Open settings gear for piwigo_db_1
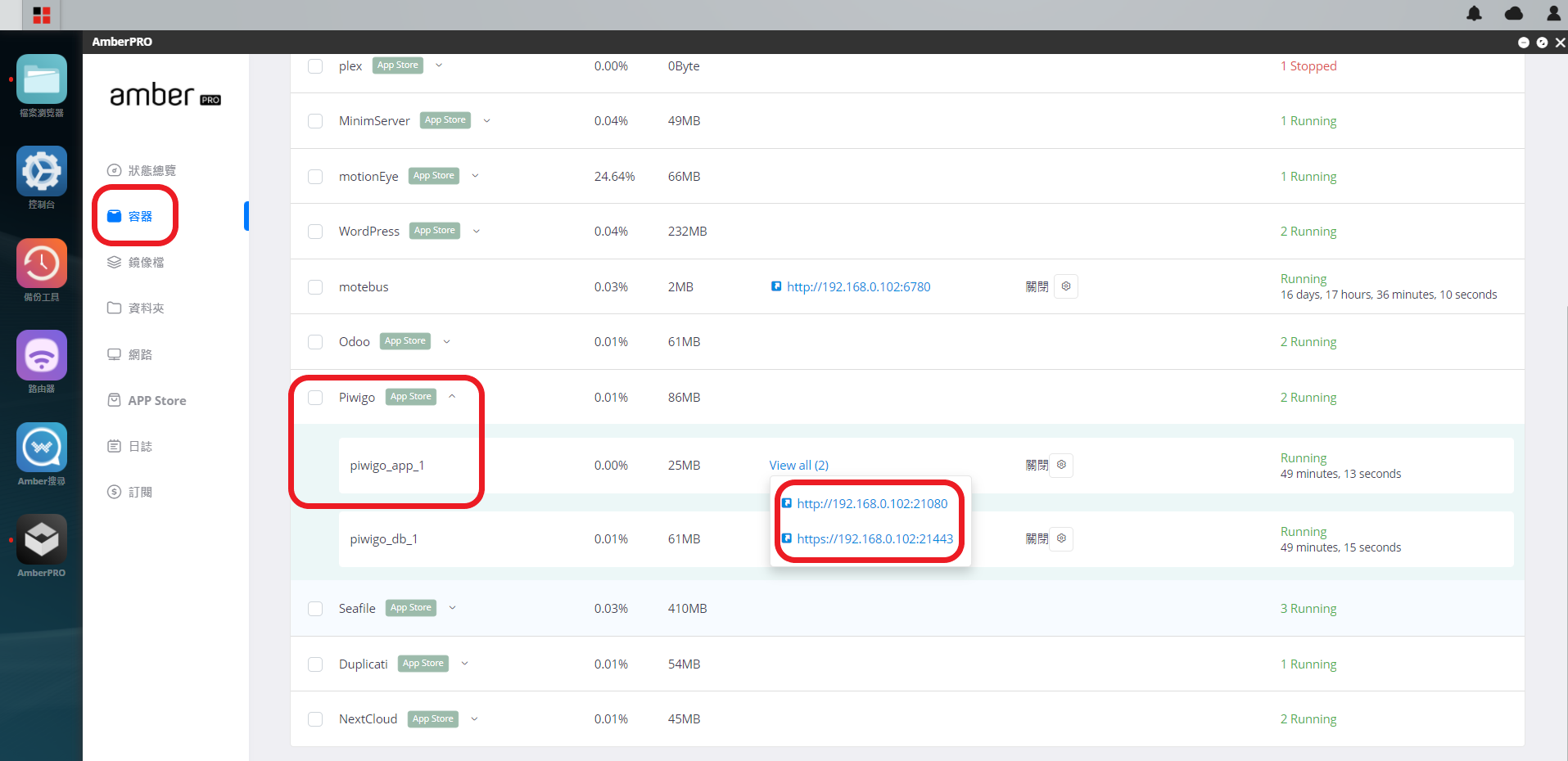This screenshot has width=1568, height=761. 1061,538
